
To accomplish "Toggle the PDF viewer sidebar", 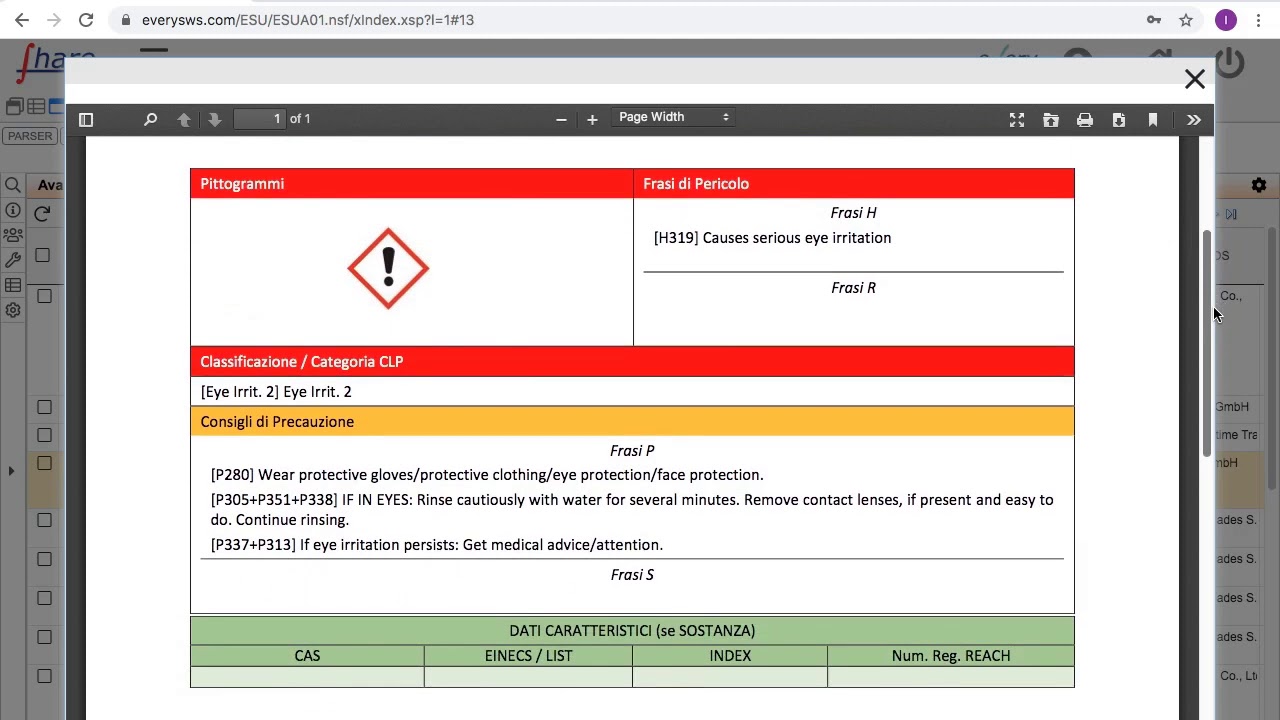I will tap(86, 120).
